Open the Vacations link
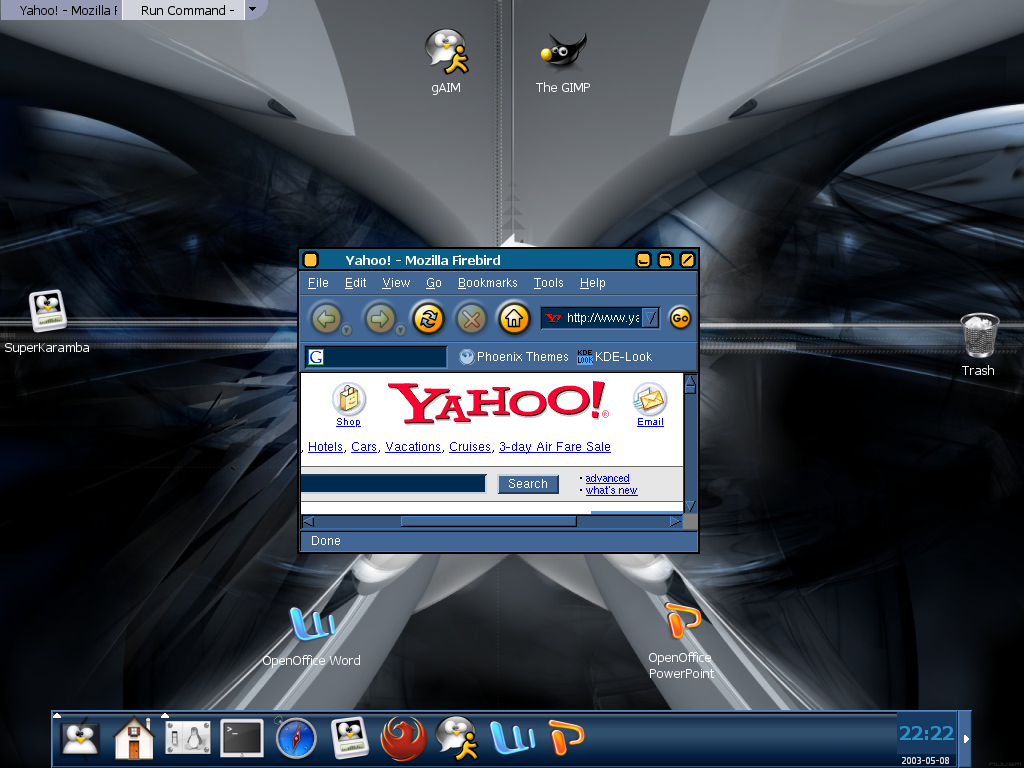The width and height of the screenshot is (1024, 768). click(x=413, y=447)
